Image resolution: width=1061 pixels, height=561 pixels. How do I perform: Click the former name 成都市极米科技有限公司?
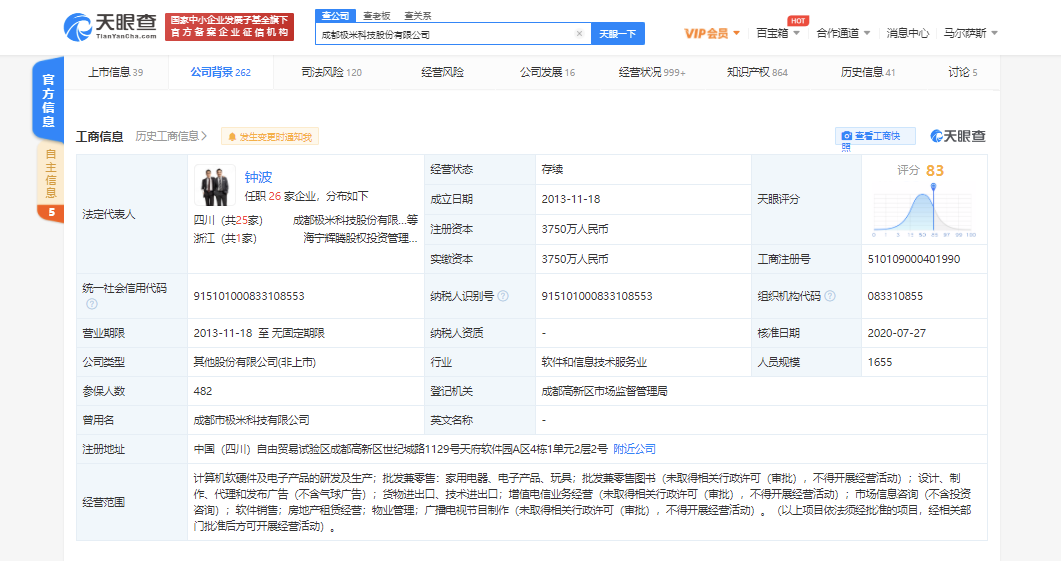pos(252,420)
